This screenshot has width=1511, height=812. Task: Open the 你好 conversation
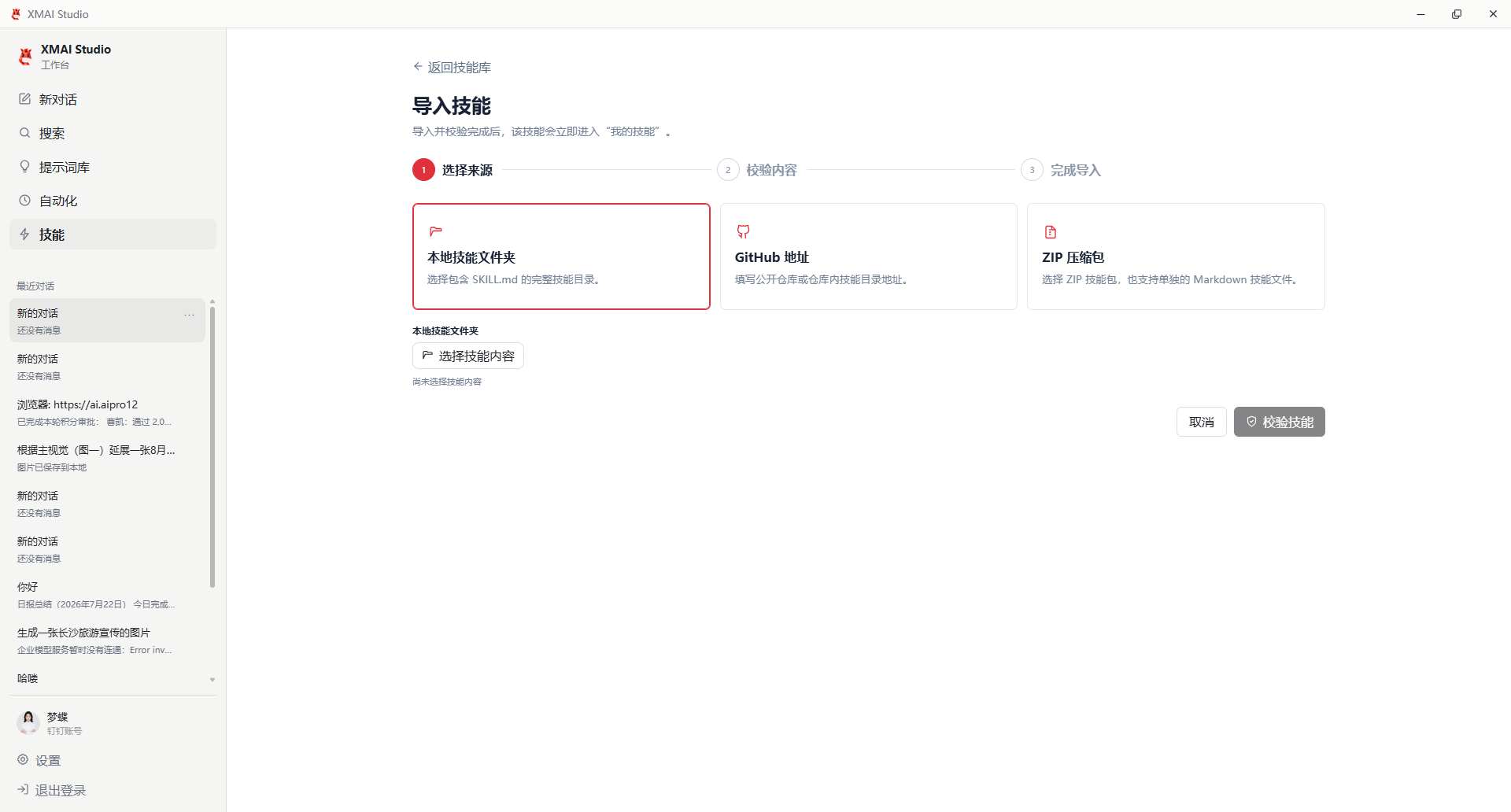click(x=107, y=595)
